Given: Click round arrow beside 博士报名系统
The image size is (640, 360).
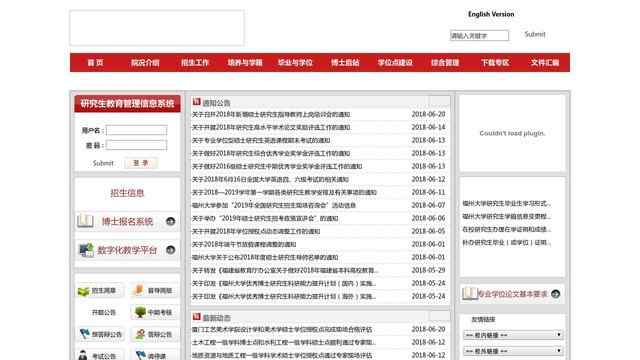Looking at the screenshot, I should [171, 221].
